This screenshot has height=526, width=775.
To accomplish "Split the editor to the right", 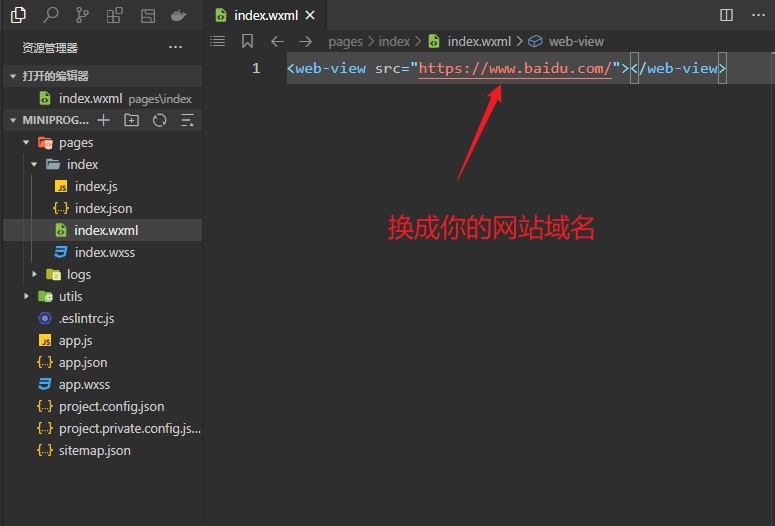I will click(726, 15).
